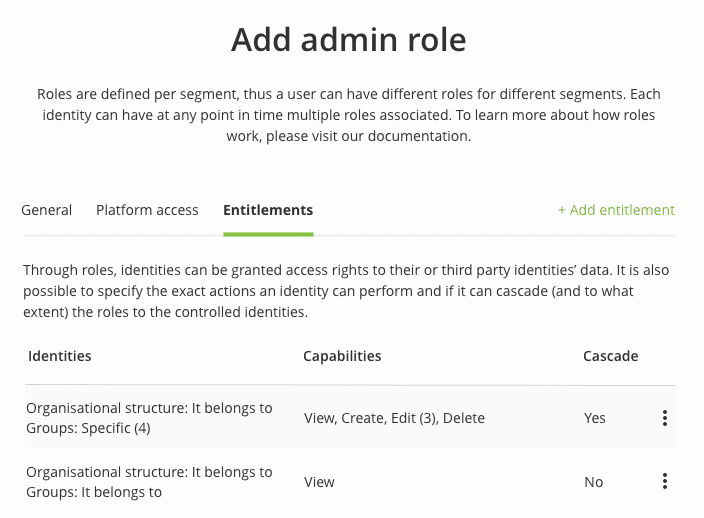Open the documentation link in intro text

[418, 136]
